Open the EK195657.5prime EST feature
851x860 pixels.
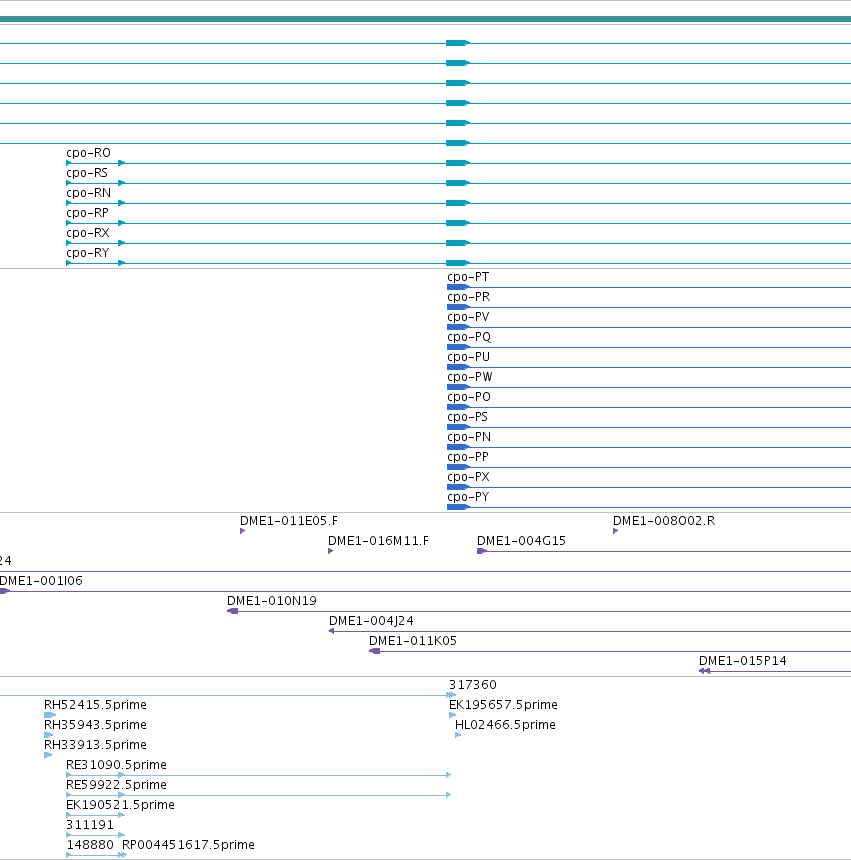tap(503, 705)
